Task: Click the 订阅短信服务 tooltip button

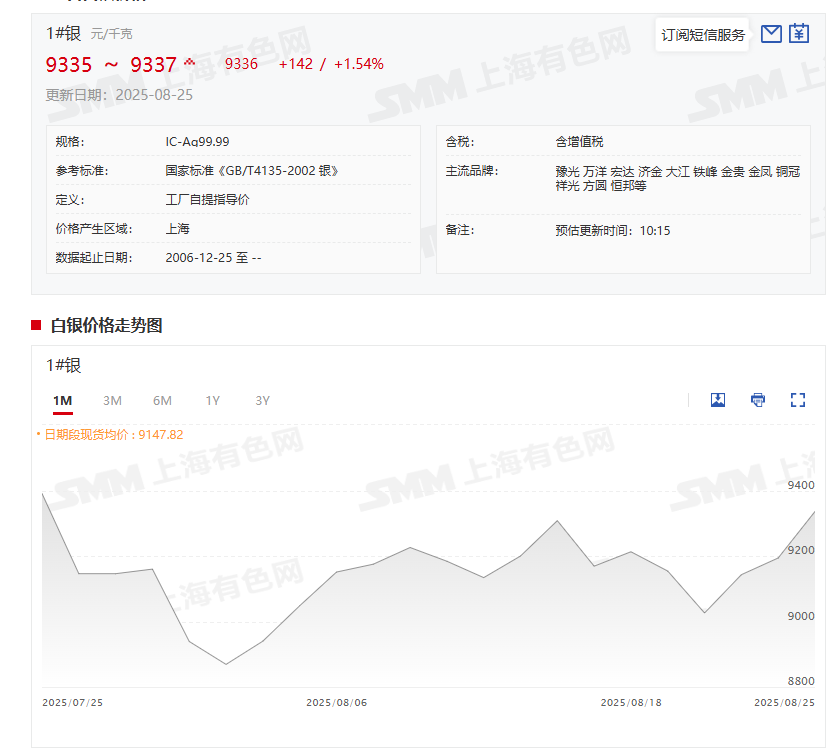Action: [703, 35]
